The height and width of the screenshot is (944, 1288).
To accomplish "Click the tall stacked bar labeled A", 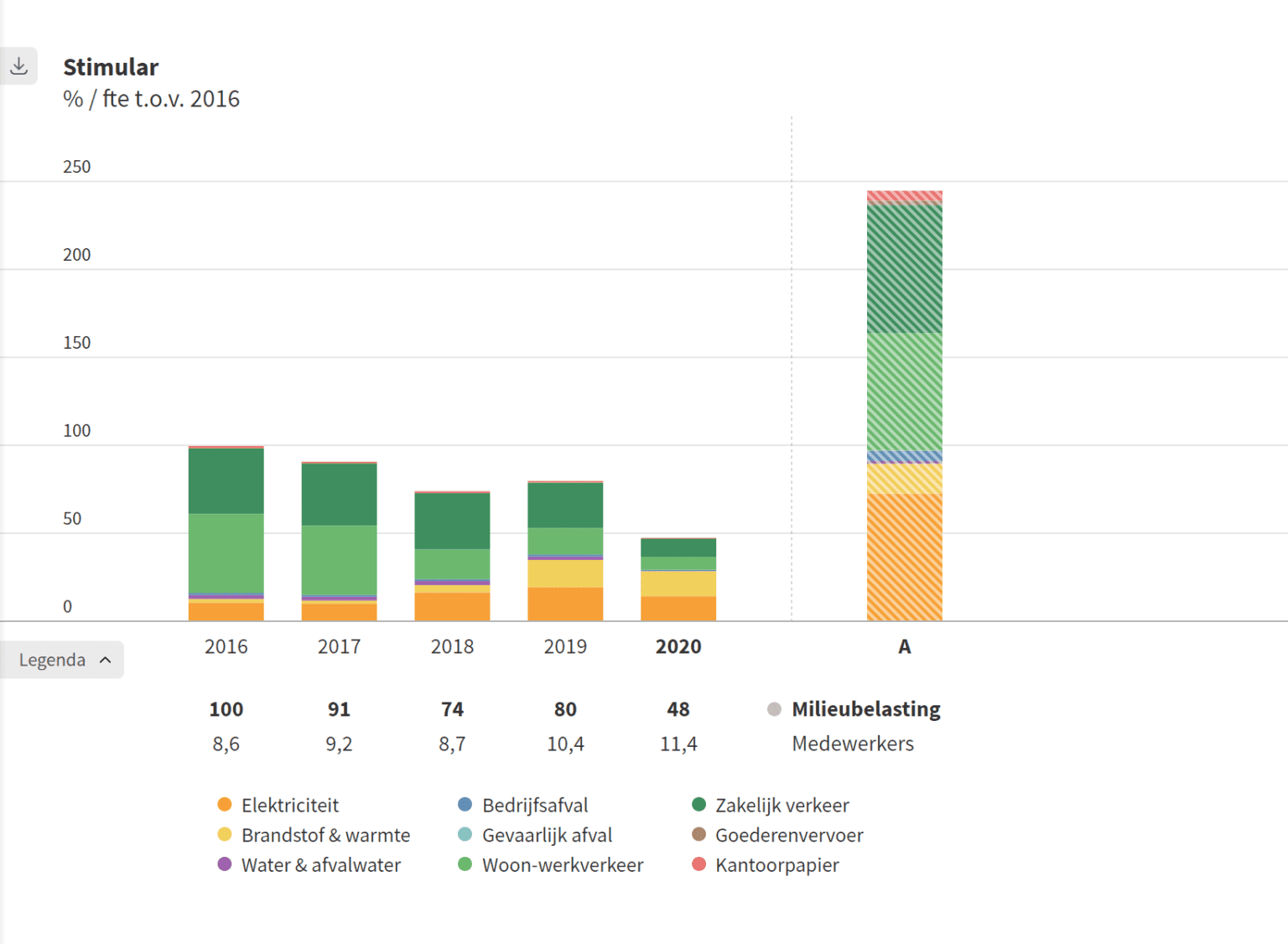I will pyautogui.click(x=904, y=402).
